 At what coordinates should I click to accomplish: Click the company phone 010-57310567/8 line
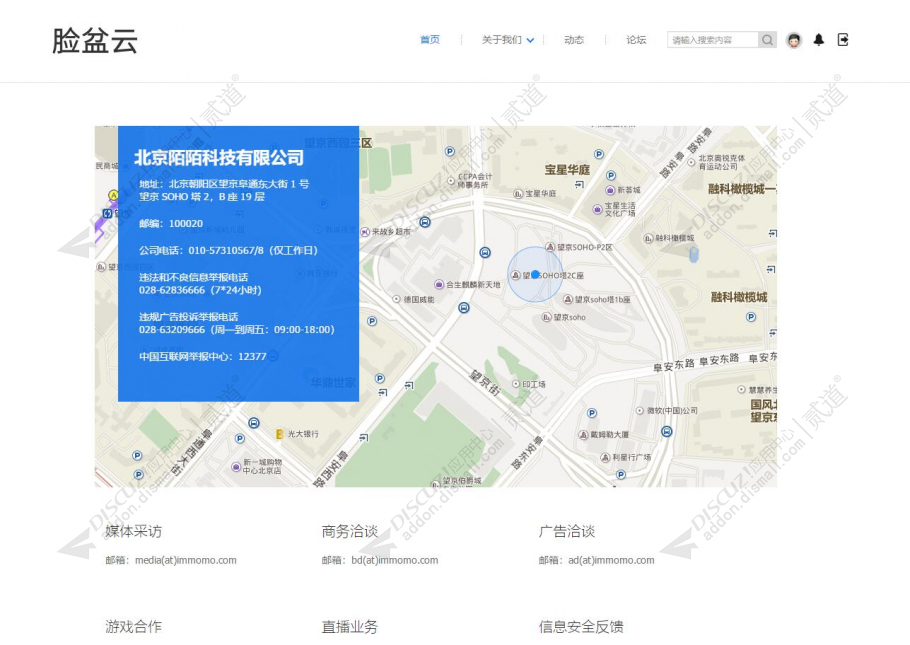(228, 250)
